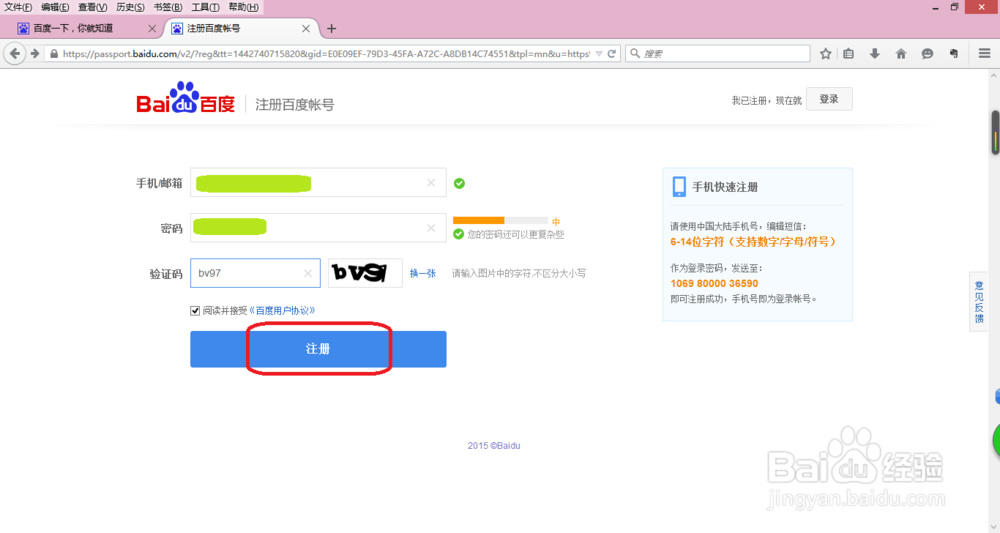This screenshot has width=1000, height=533.
Task: Clear the 手机/邮箱 field with X
Action: click(431, 183)
